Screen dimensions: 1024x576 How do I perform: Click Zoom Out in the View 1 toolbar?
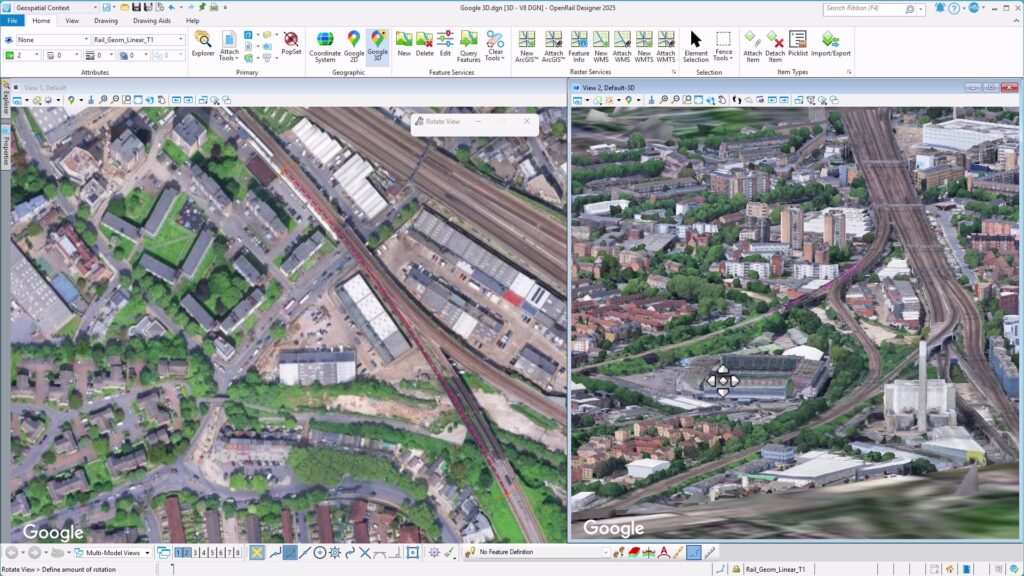pyautogui.click(x=115, y=100)
